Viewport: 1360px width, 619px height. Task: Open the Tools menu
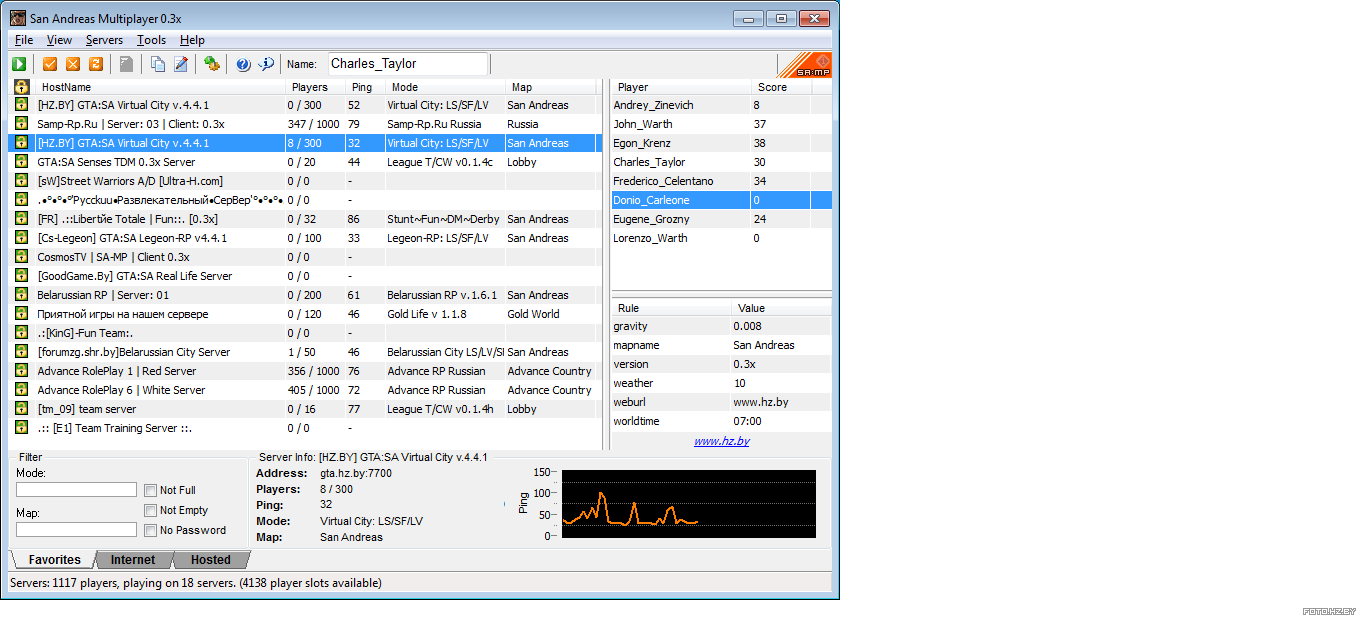(x=152, y=40)
